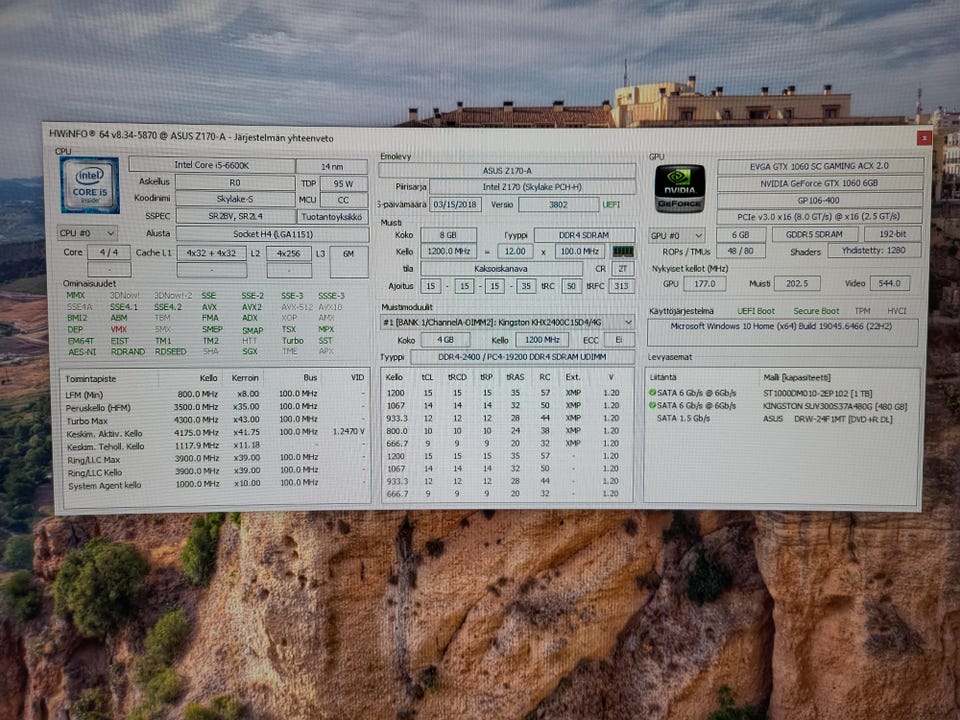Click the MCU value CC
Screen dimensions: 960x720
pos(343,200)
